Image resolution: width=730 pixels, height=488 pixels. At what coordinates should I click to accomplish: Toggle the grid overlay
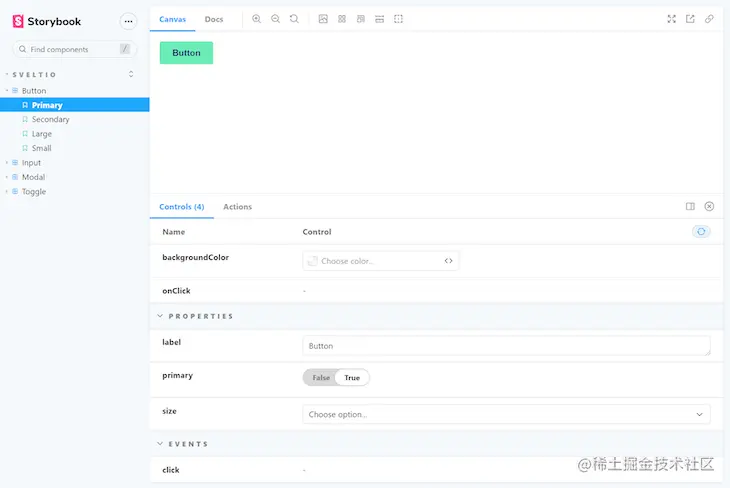342,19
